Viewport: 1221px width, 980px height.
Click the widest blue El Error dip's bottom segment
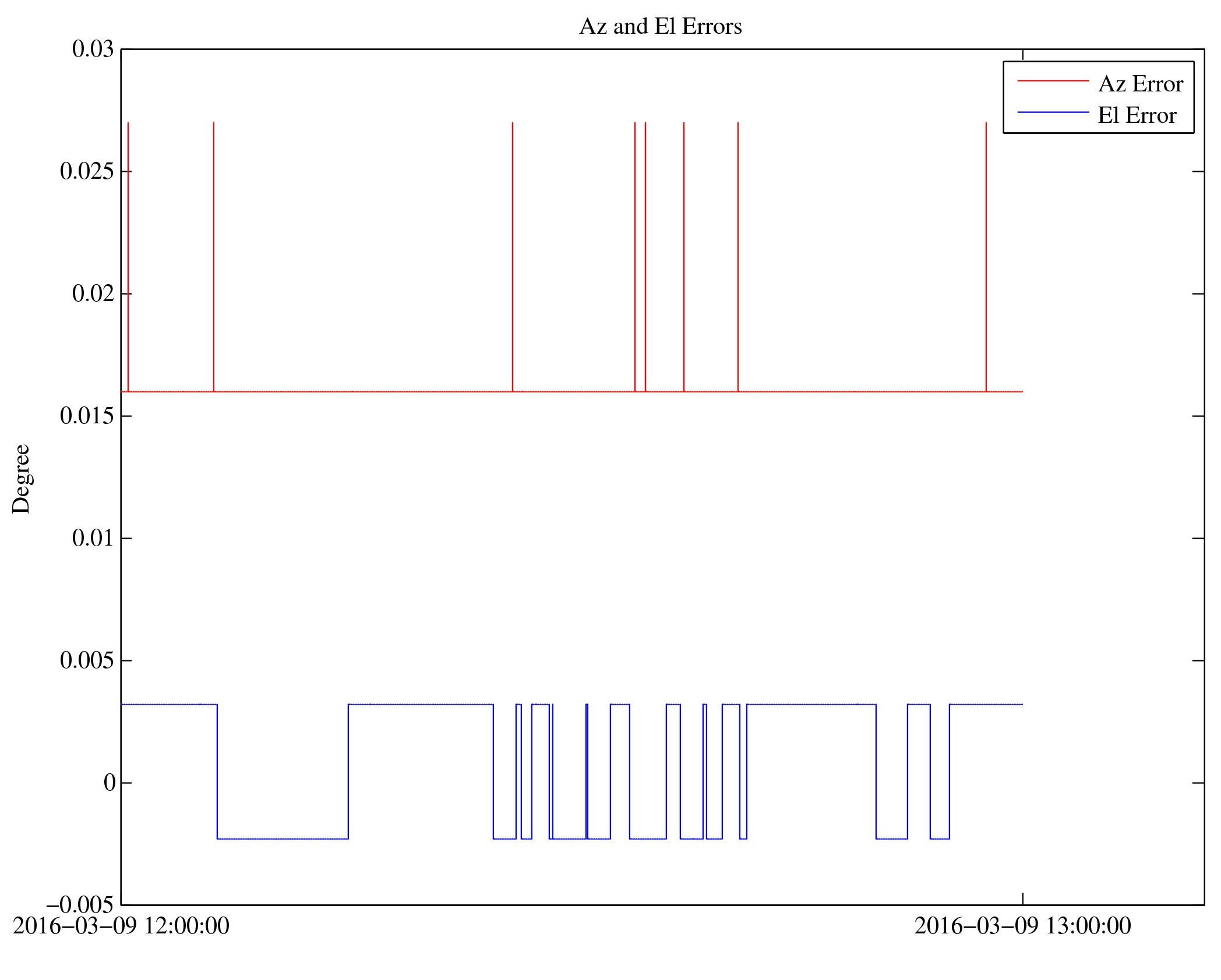click(283, 839)
